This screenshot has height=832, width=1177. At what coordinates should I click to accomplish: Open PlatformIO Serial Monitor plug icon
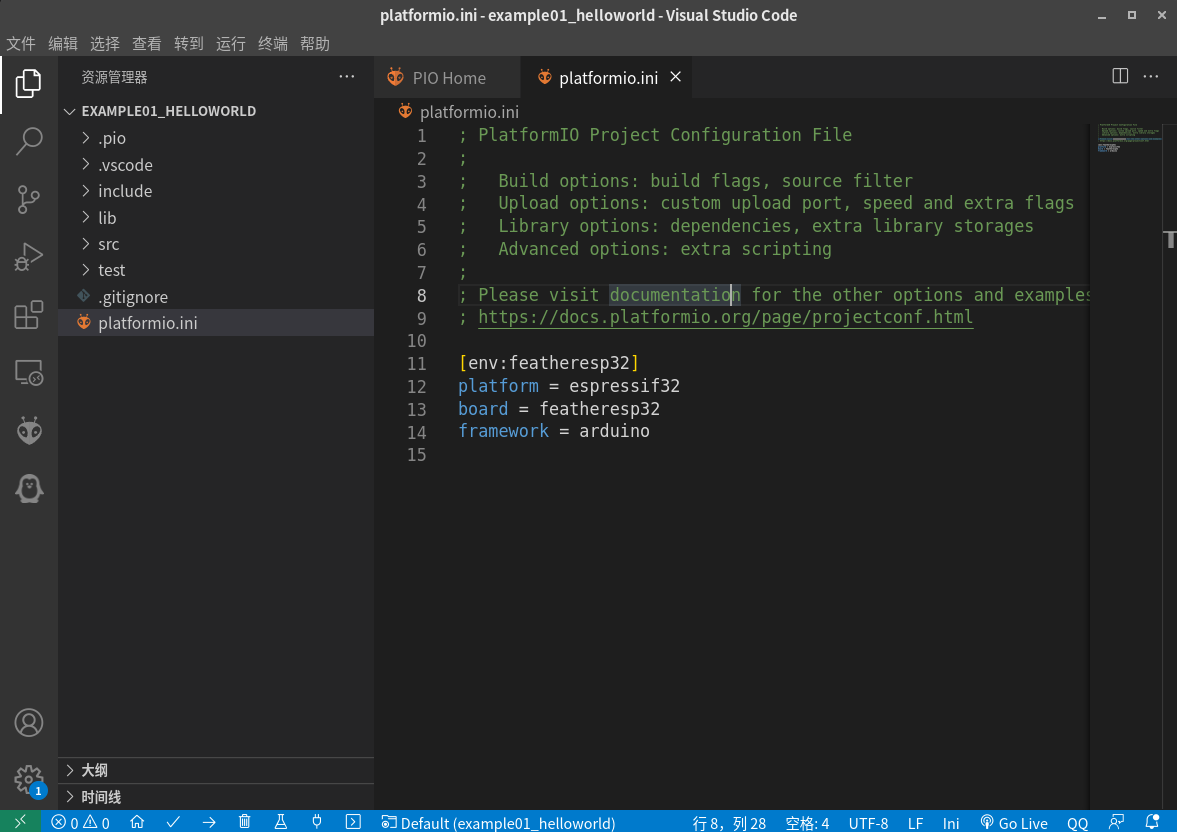[317, 822]
